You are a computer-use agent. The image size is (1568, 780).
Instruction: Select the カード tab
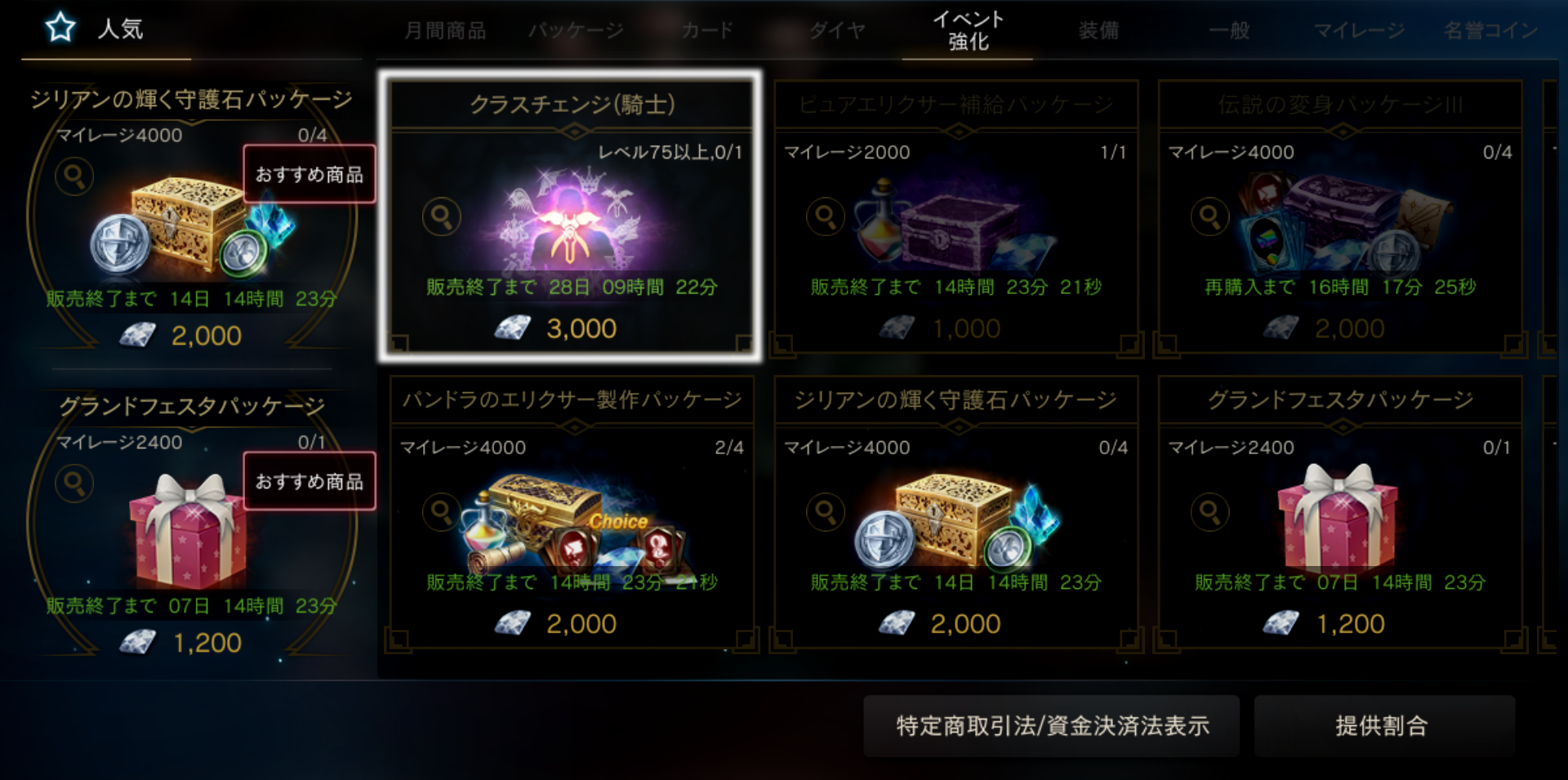pos(707,31)
